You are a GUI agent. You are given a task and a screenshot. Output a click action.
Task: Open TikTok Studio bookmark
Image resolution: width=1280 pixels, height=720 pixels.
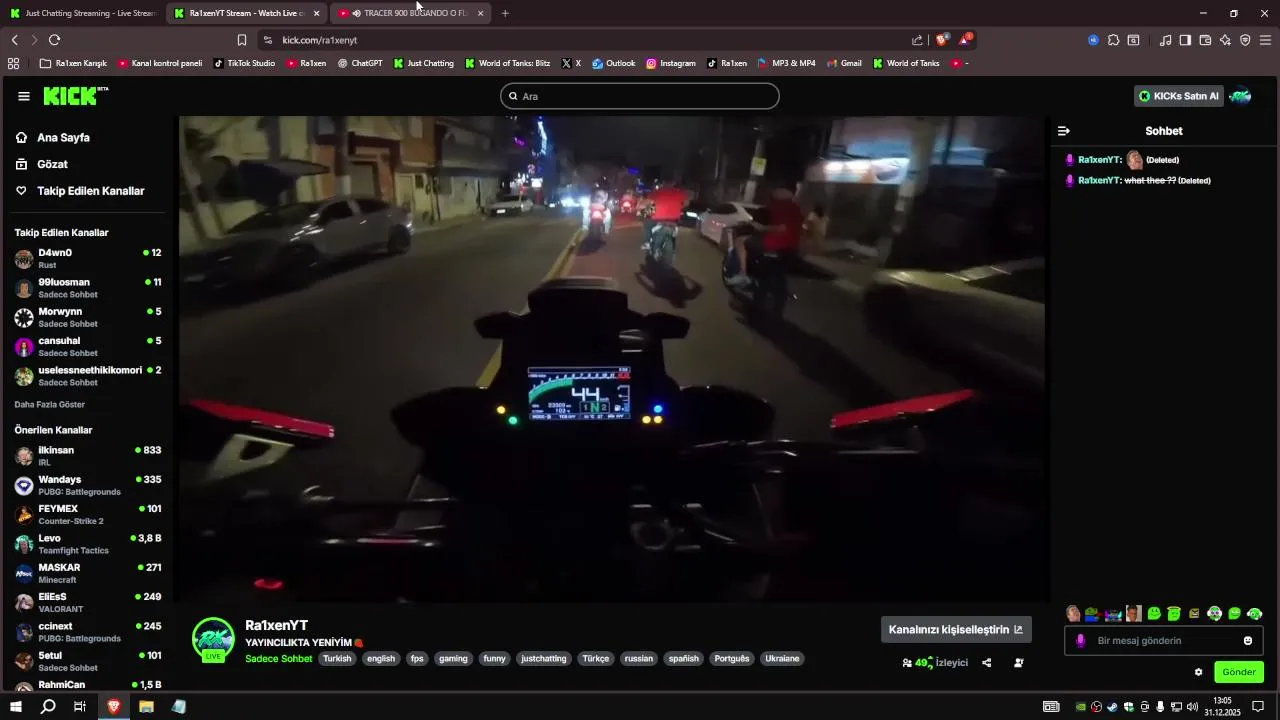[244, 63]
